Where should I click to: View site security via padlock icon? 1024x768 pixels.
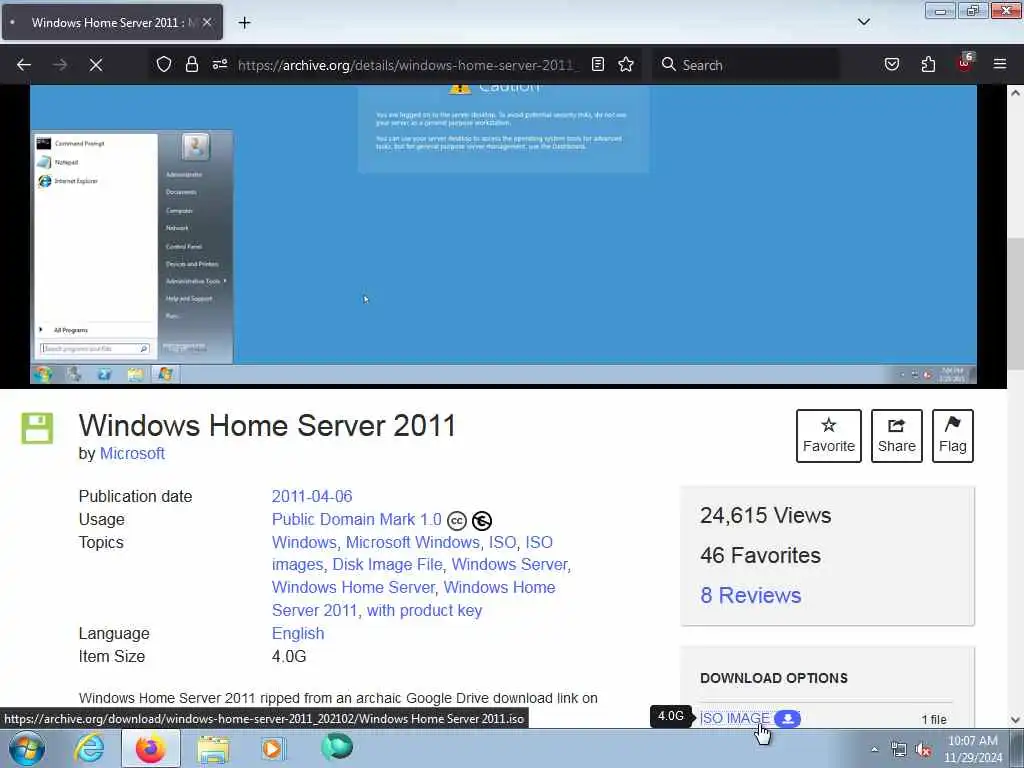pyautogui.click(x=191, y=65)
